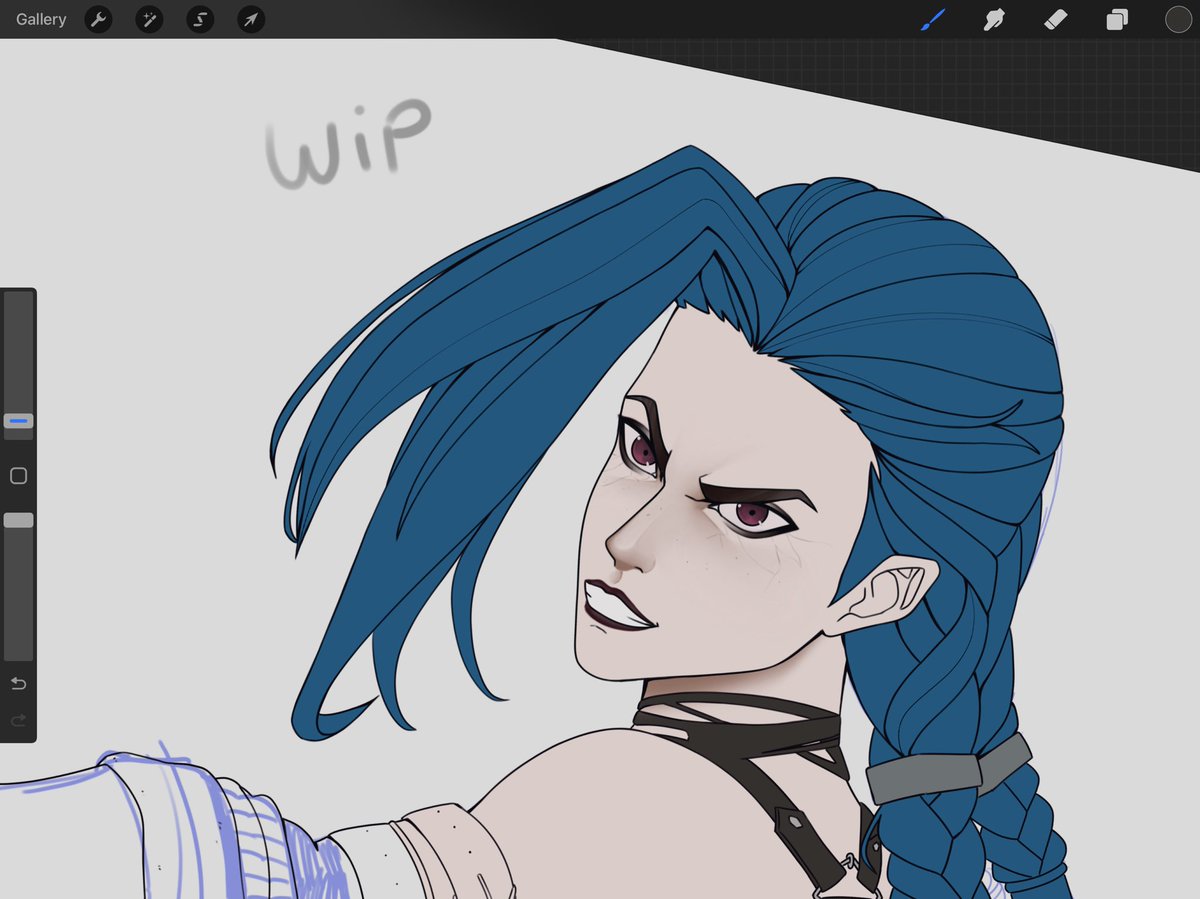1200x899 pixels.
Task: Select the Smudge tool
Action: (x=994, y=19)
